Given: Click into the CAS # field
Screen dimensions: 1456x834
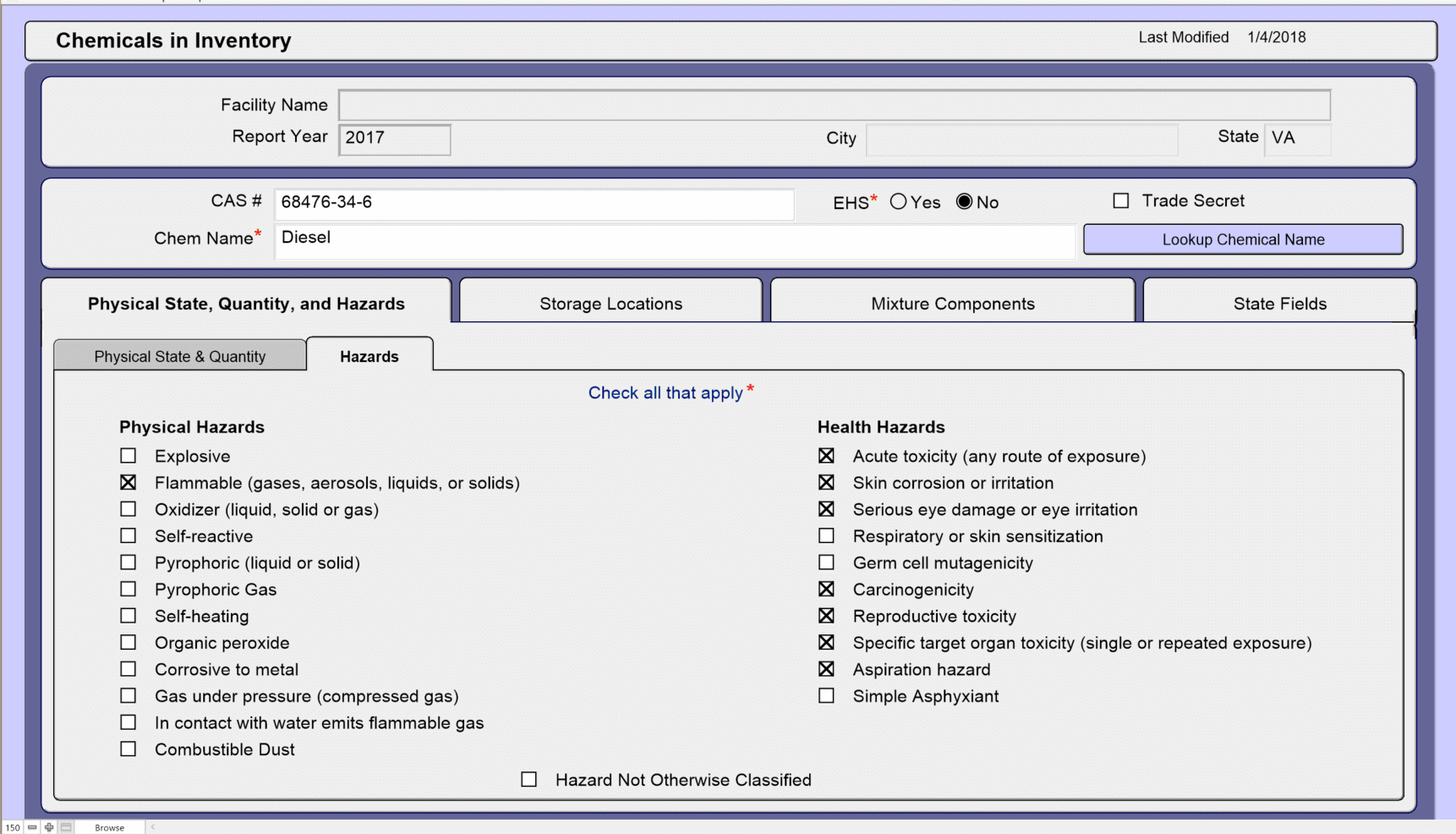Looking at the screenshot, I should click(x=534, y=203).
